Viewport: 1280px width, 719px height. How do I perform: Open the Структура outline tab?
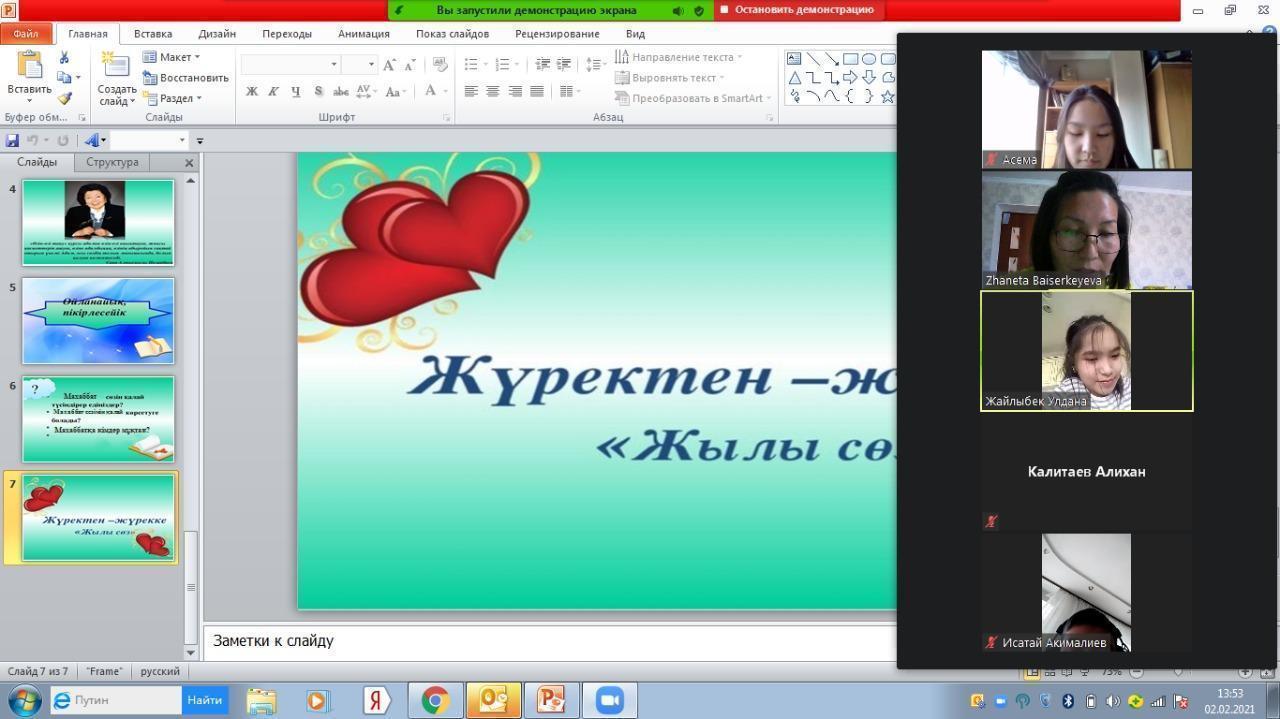coord(112,162)
